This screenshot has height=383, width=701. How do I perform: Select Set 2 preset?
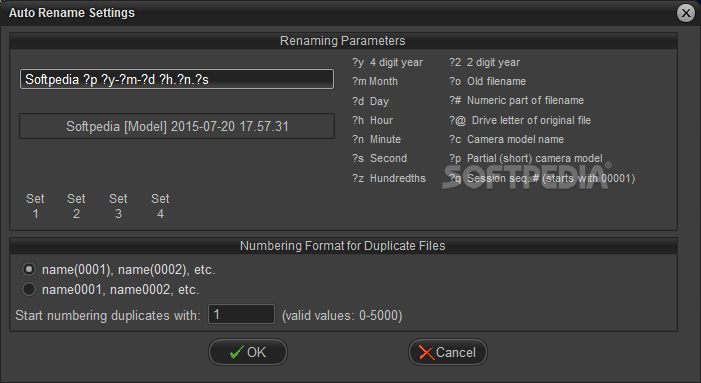[76, 206]
